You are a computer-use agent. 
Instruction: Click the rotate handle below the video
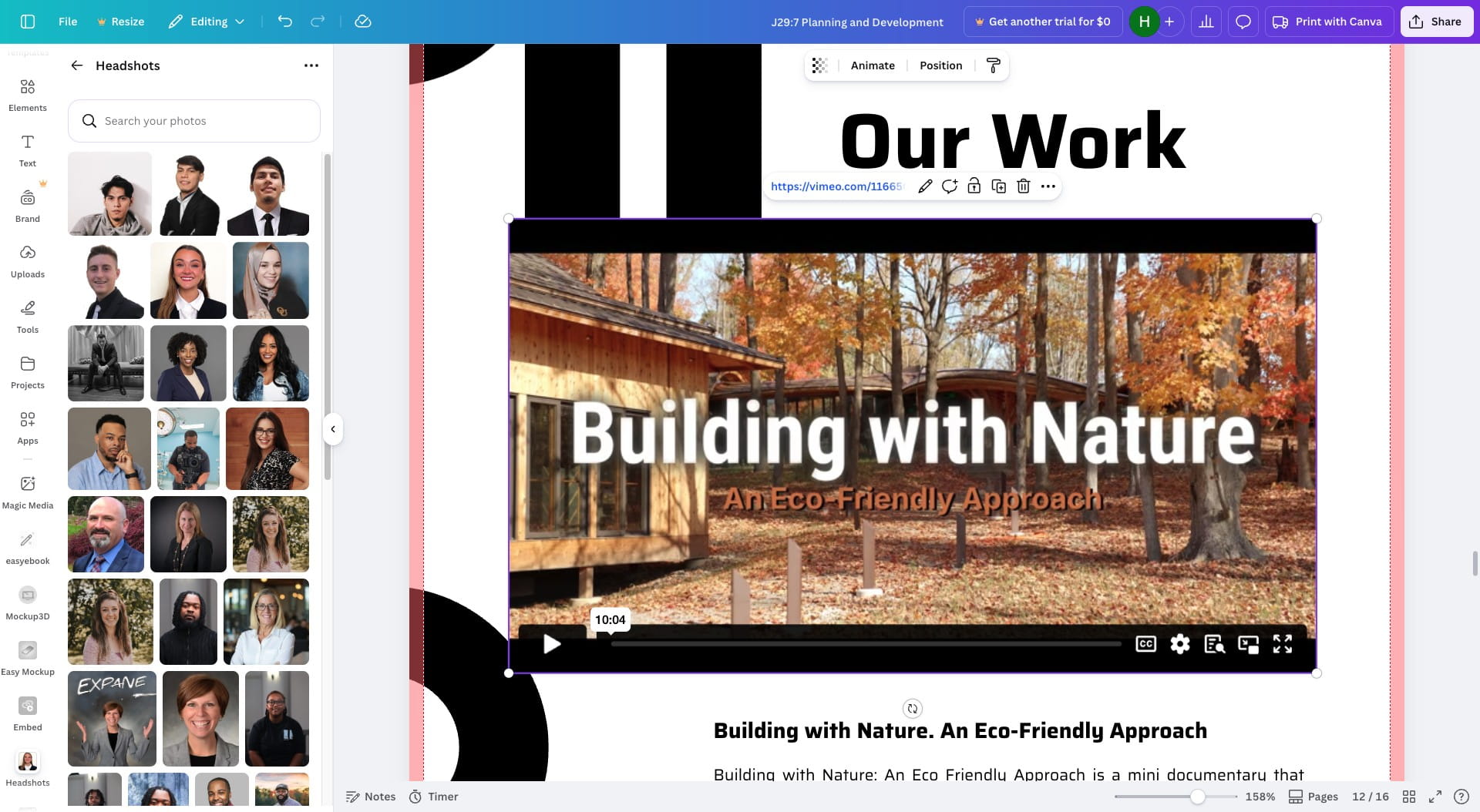[913, 709]
